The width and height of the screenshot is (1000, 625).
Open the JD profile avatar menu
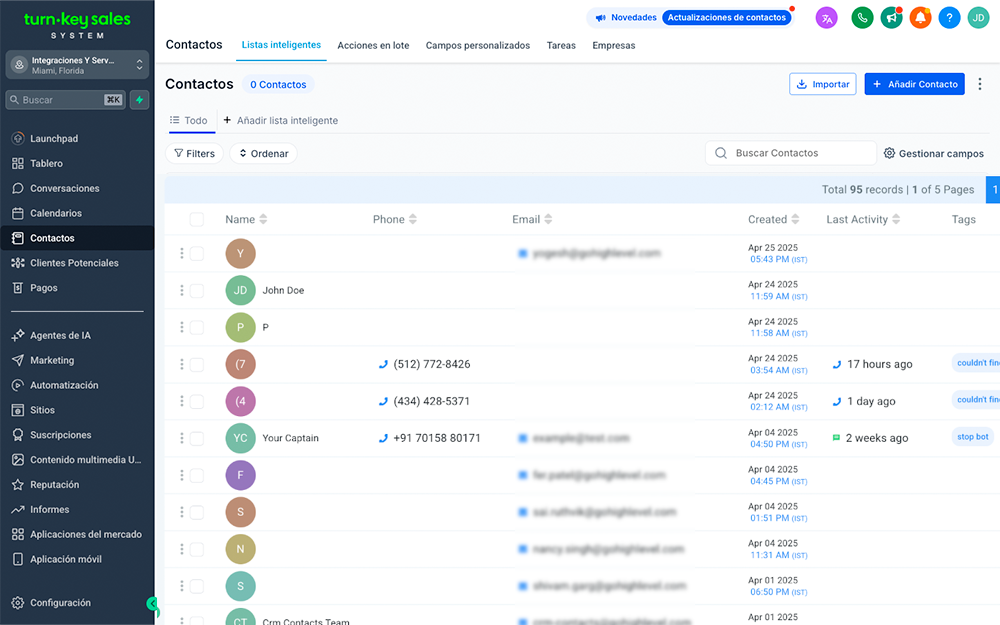coord(978,18)
